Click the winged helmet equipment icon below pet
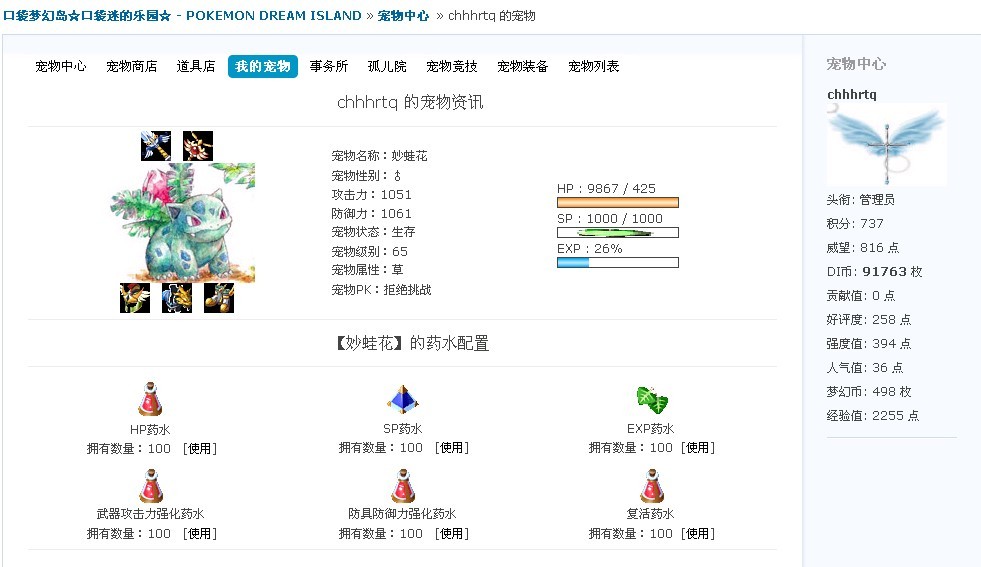Image resolution: width=981 pixels, height=567 pixels. click(x=135, y=298)
